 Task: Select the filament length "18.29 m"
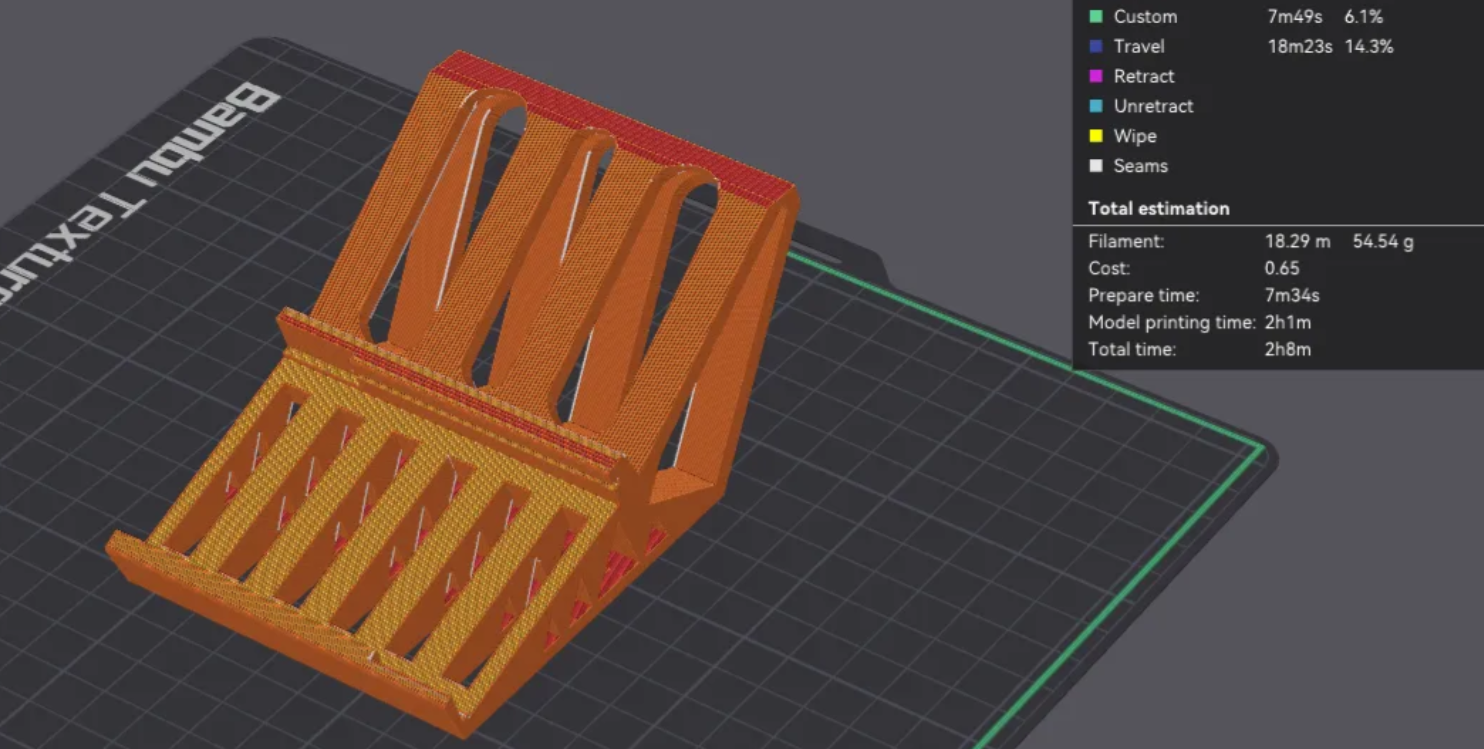[x=1297, y=241]
